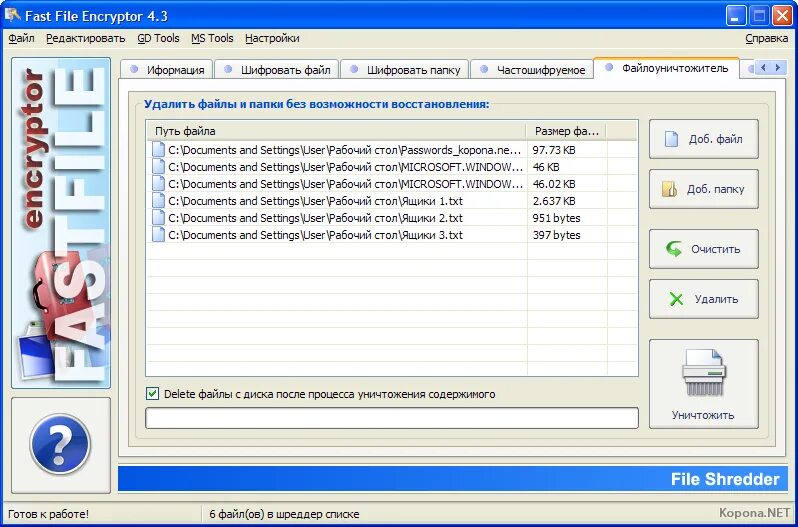Open the Редактировать menu
Screen dimensions: 798x527
(86, 38)
